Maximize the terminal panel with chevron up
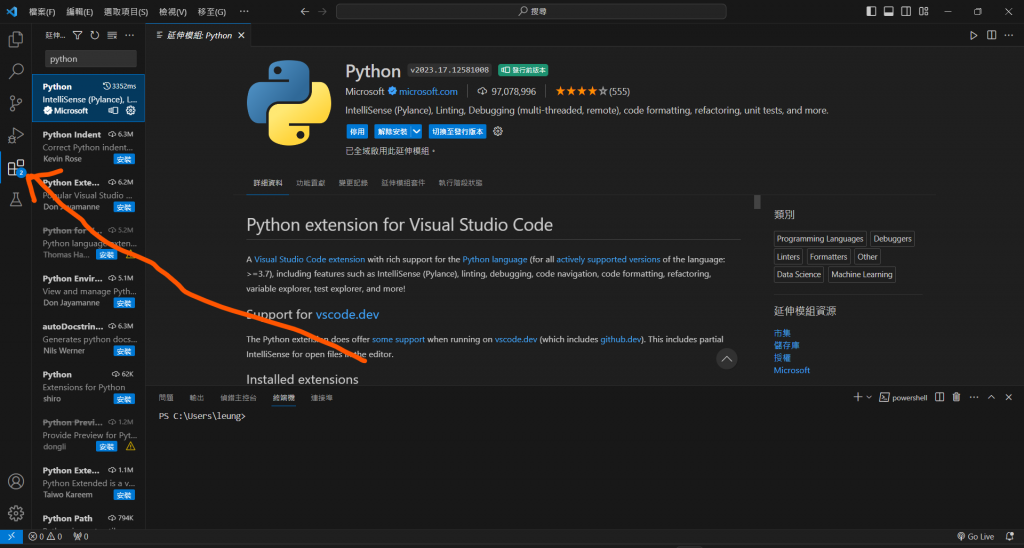Image resolution: width=1024 pixels, height=548 pixels. coord(992,397)
